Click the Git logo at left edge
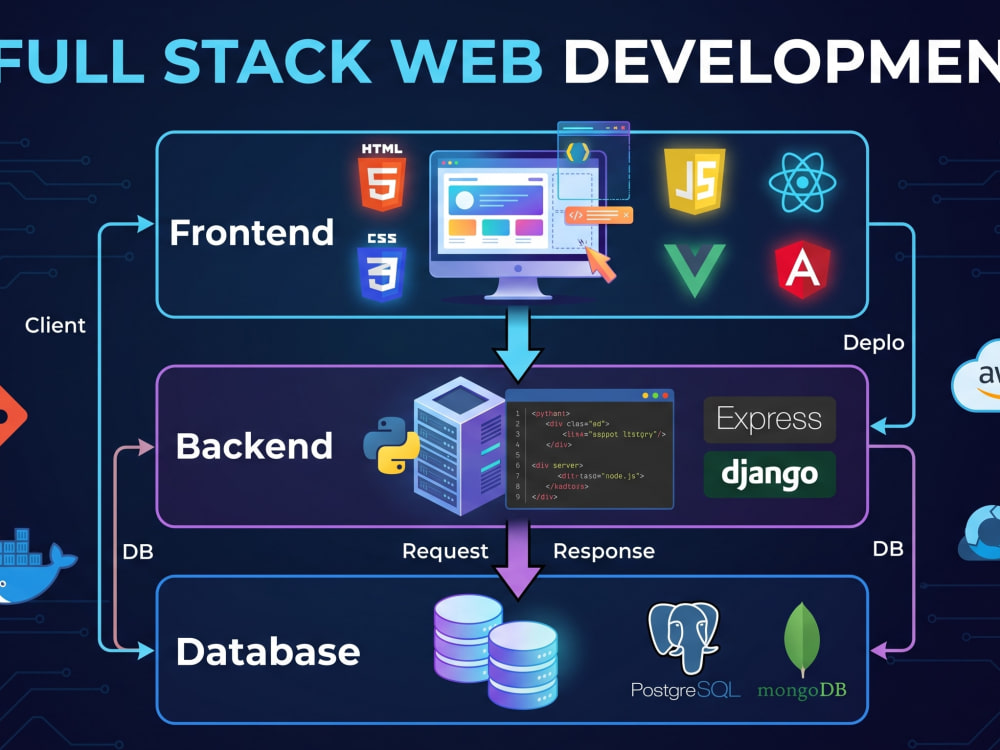Screen dimensions: 1000x750 11,416
